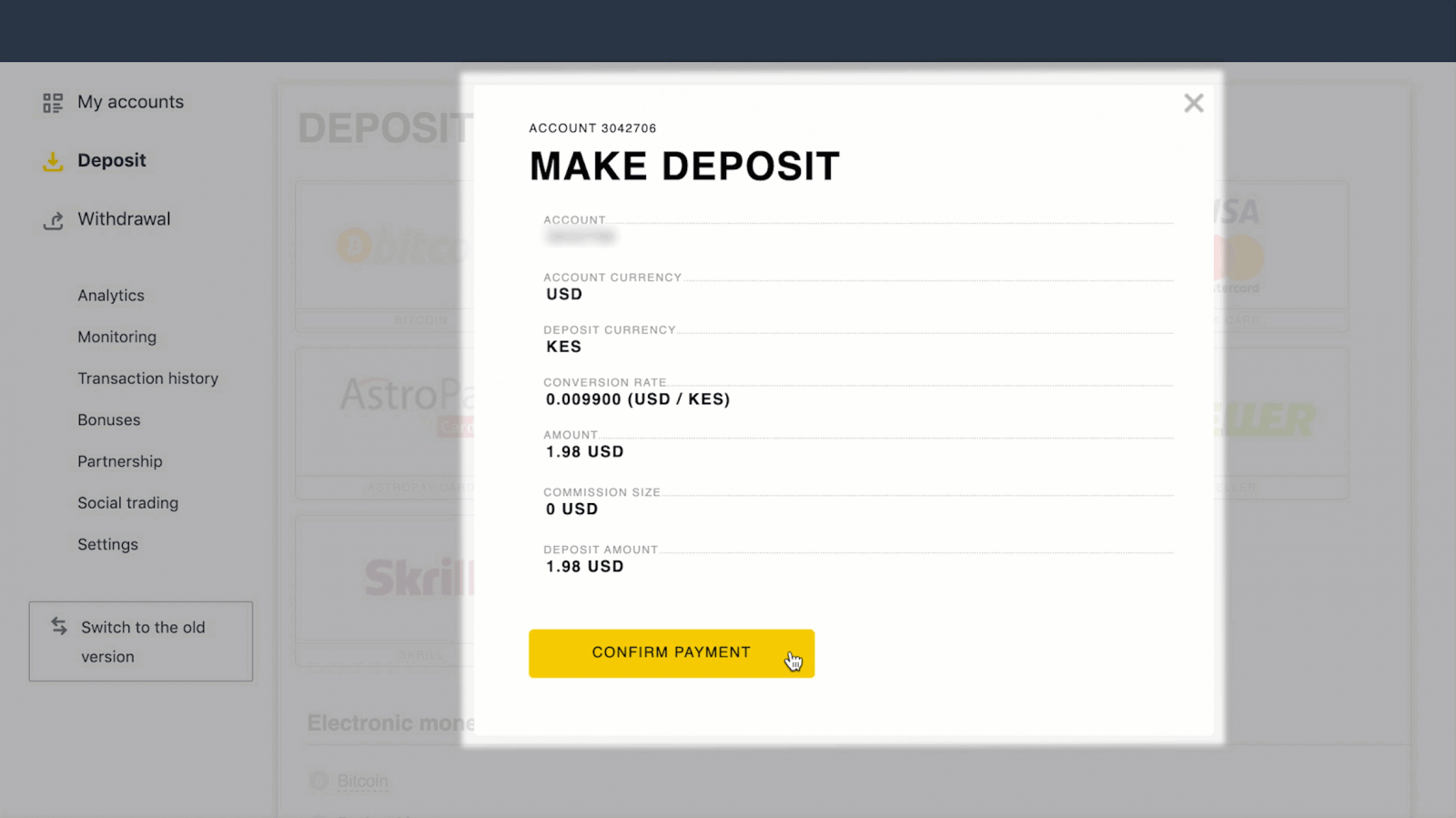Click the account currency value USD
The height and width of the screenshot is (818, 1456).
[564, 295]
